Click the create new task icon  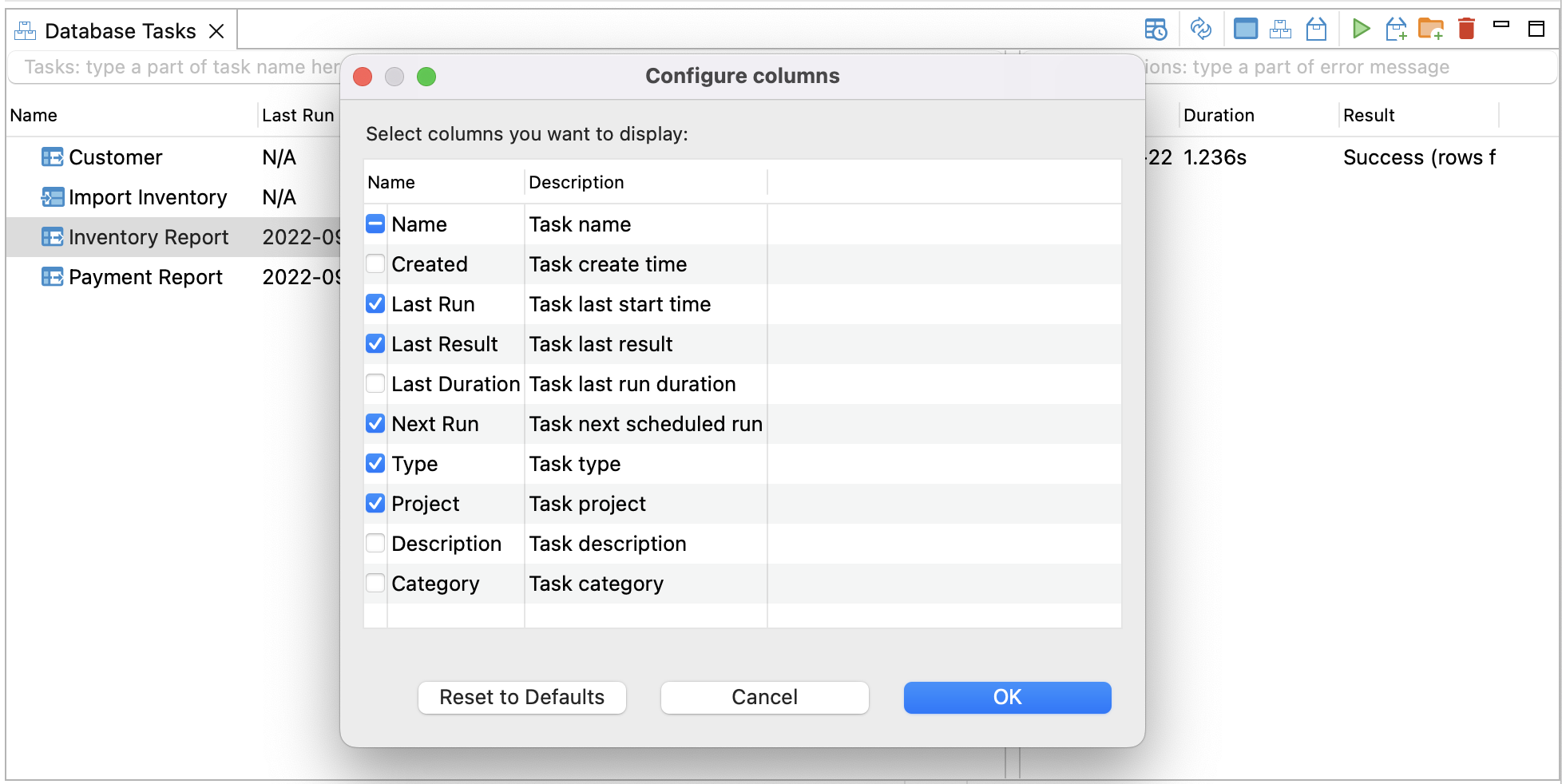click(1396, 30)
